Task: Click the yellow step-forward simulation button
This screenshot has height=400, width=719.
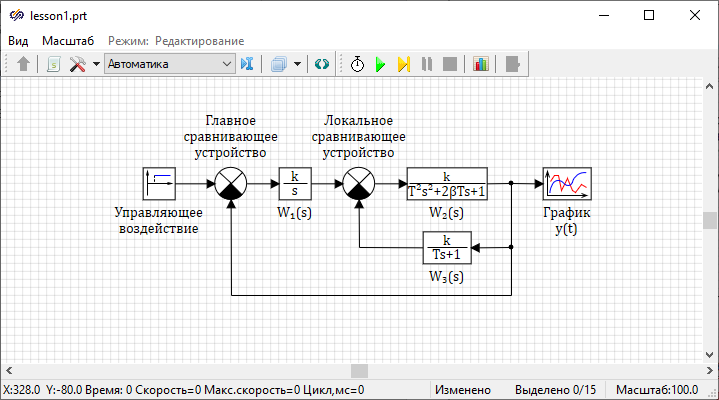Action: click(403, 64)
